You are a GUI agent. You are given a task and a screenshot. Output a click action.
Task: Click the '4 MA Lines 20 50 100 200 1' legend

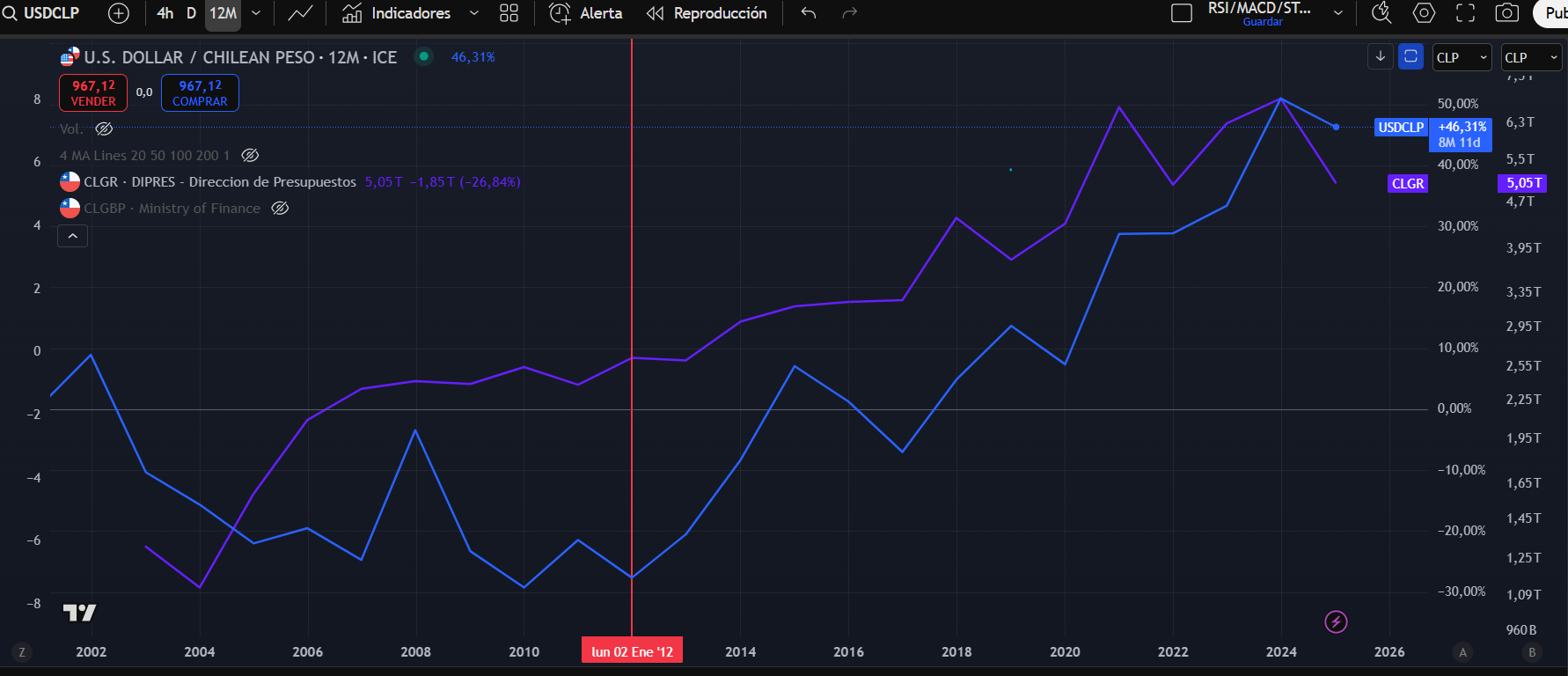[145, 156]
